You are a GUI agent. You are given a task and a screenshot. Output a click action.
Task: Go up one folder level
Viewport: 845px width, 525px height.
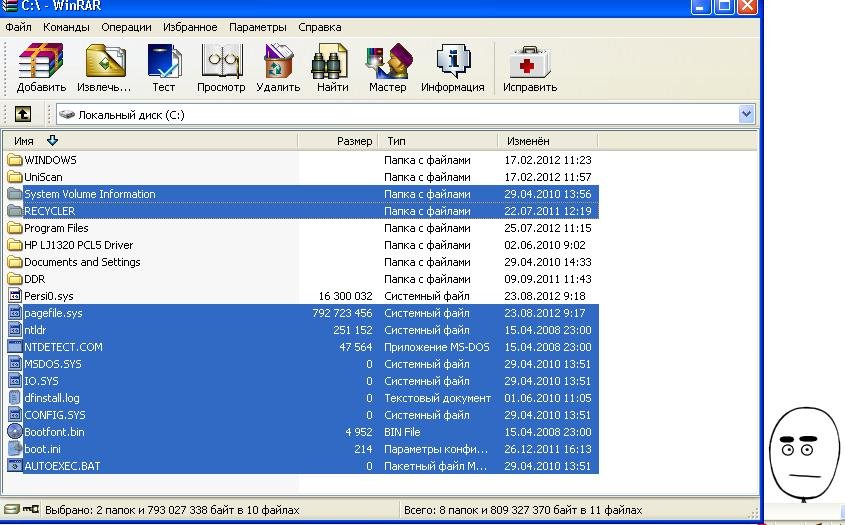pos(23,114)
